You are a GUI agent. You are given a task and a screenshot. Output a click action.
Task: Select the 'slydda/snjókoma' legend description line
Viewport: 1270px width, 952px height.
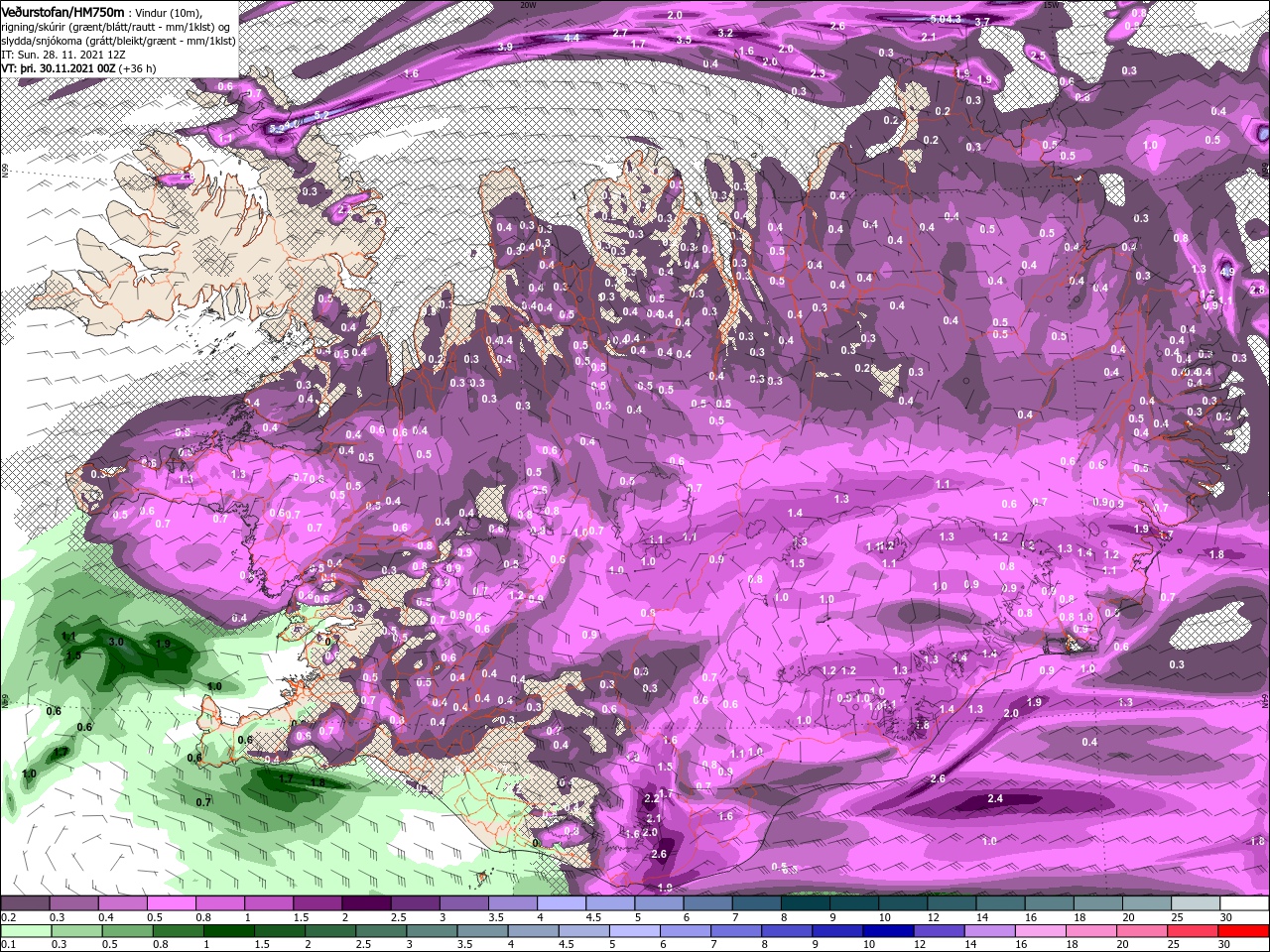click(x=118, y=41)
